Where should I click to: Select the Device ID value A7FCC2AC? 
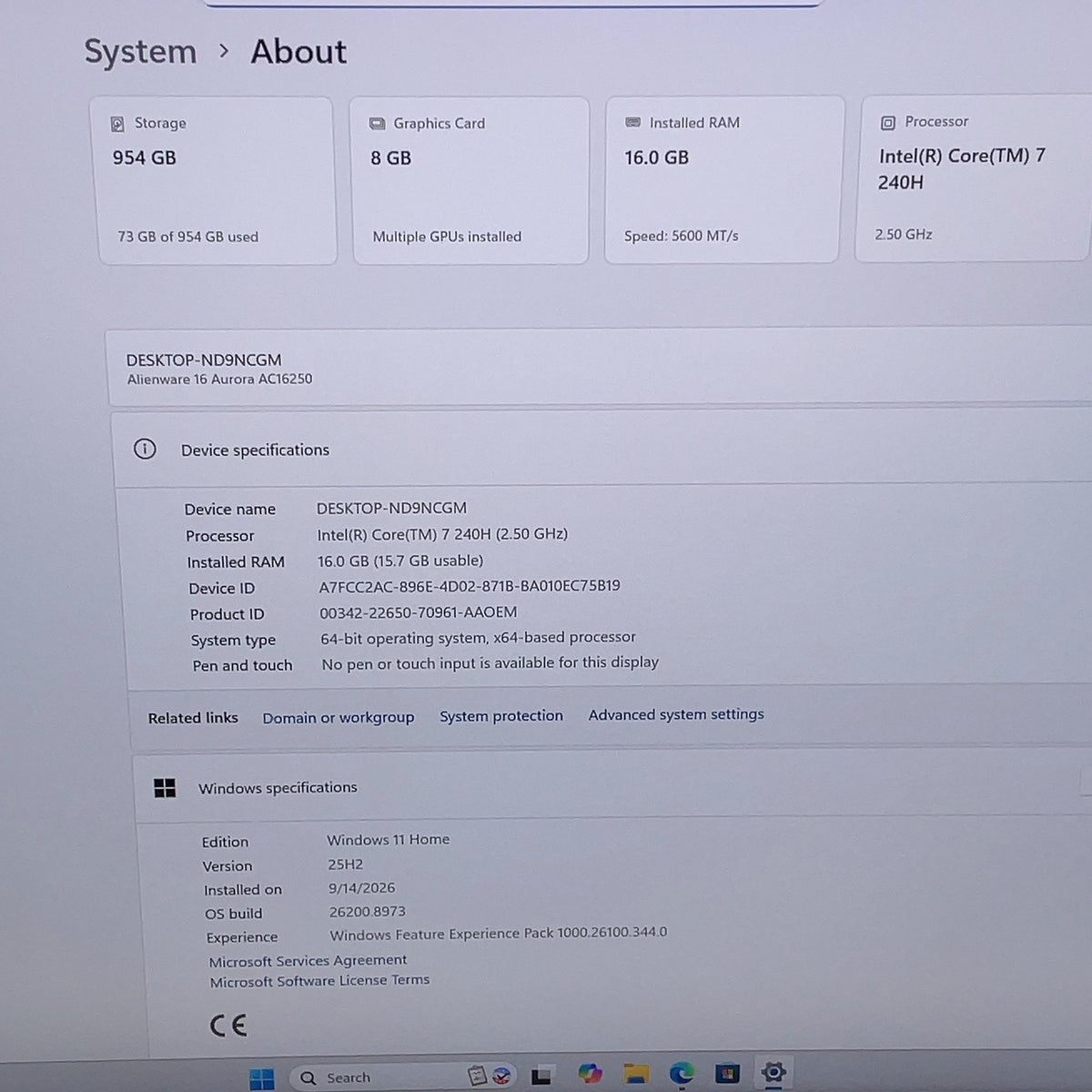[x=470, y=586]
